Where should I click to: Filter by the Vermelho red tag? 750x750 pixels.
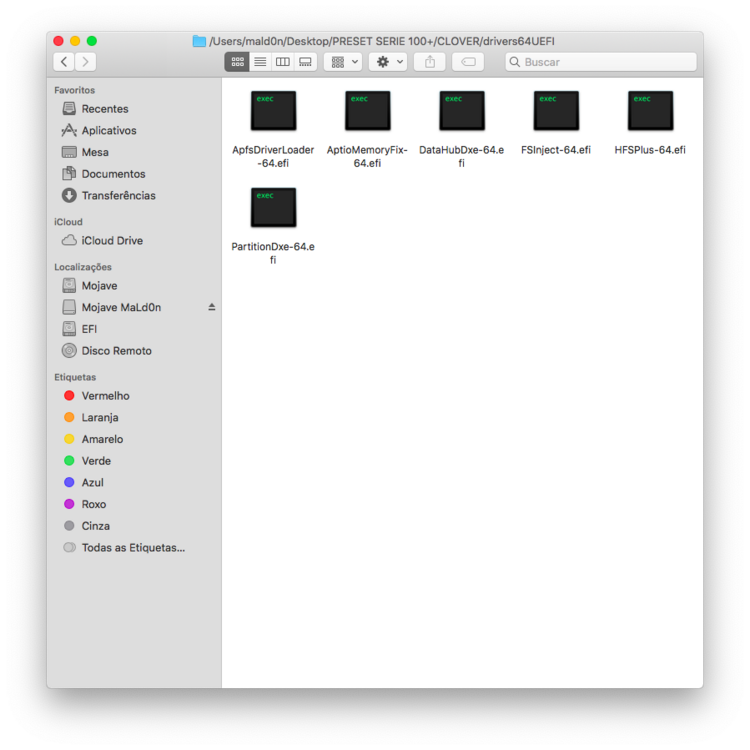tap(105, 396)
